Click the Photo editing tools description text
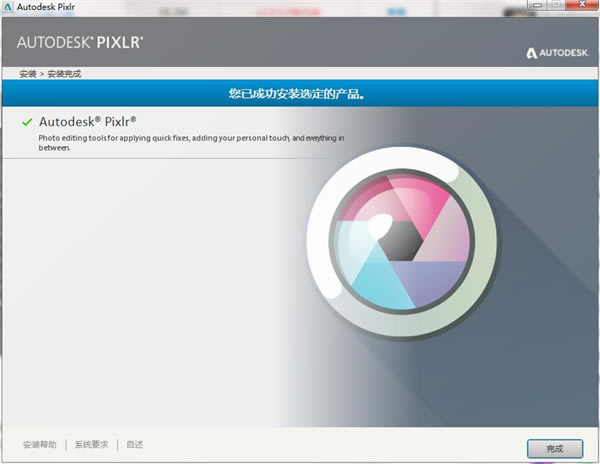 (191, 143)
